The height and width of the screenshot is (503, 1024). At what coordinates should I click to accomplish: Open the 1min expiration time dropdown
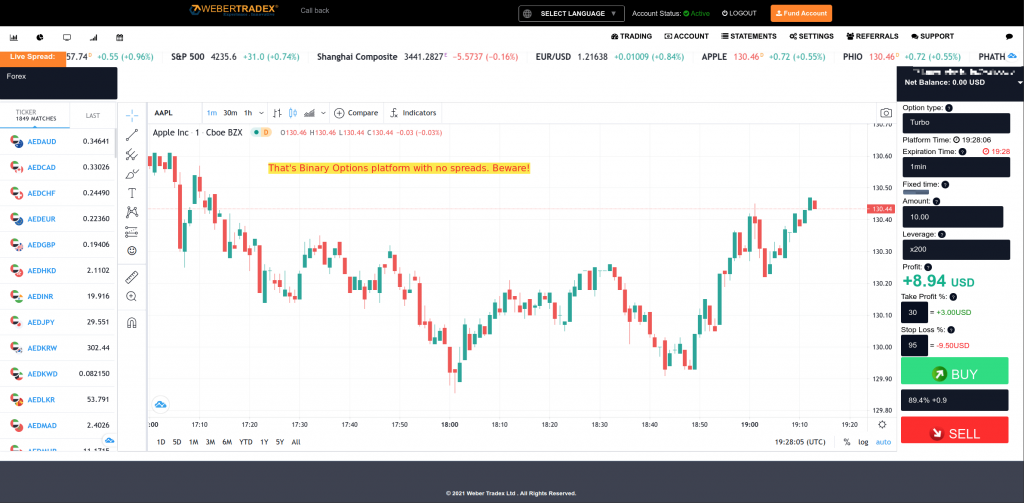(956, 167)
